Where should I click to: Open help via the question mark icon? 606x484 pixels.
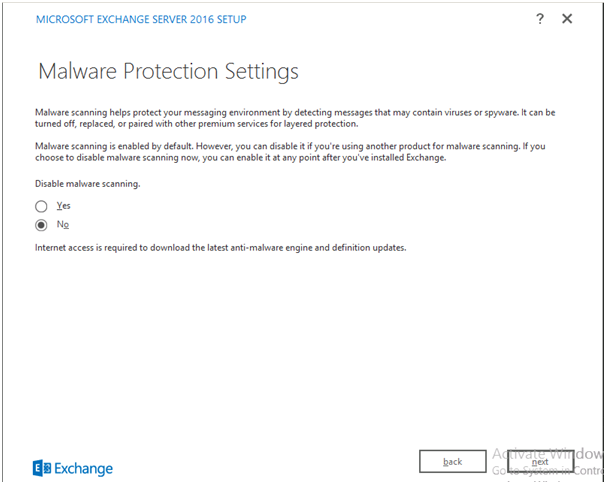(540, 19)
